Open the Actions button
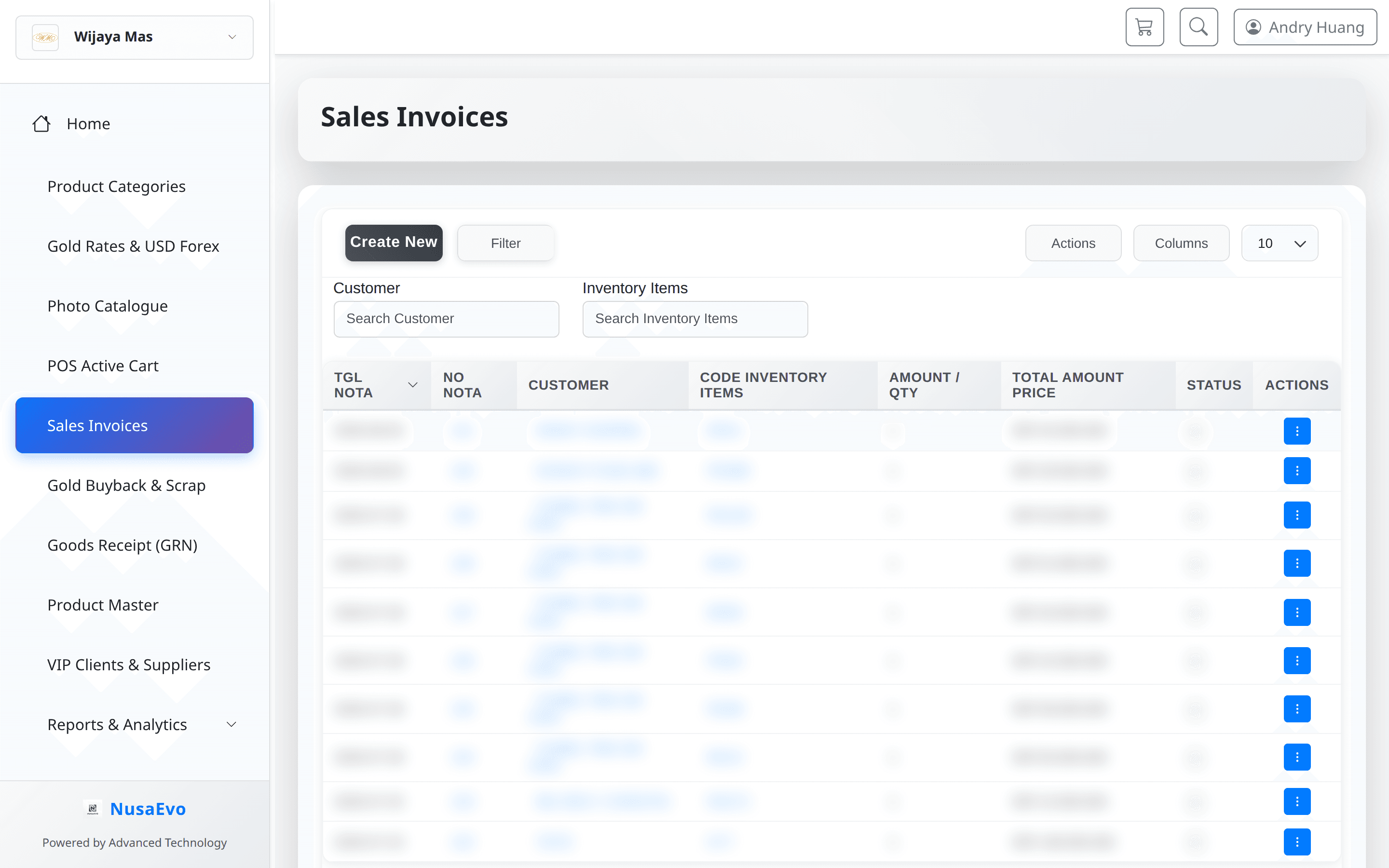The width and height of the screenshot is (1389, 868). 1073,243
